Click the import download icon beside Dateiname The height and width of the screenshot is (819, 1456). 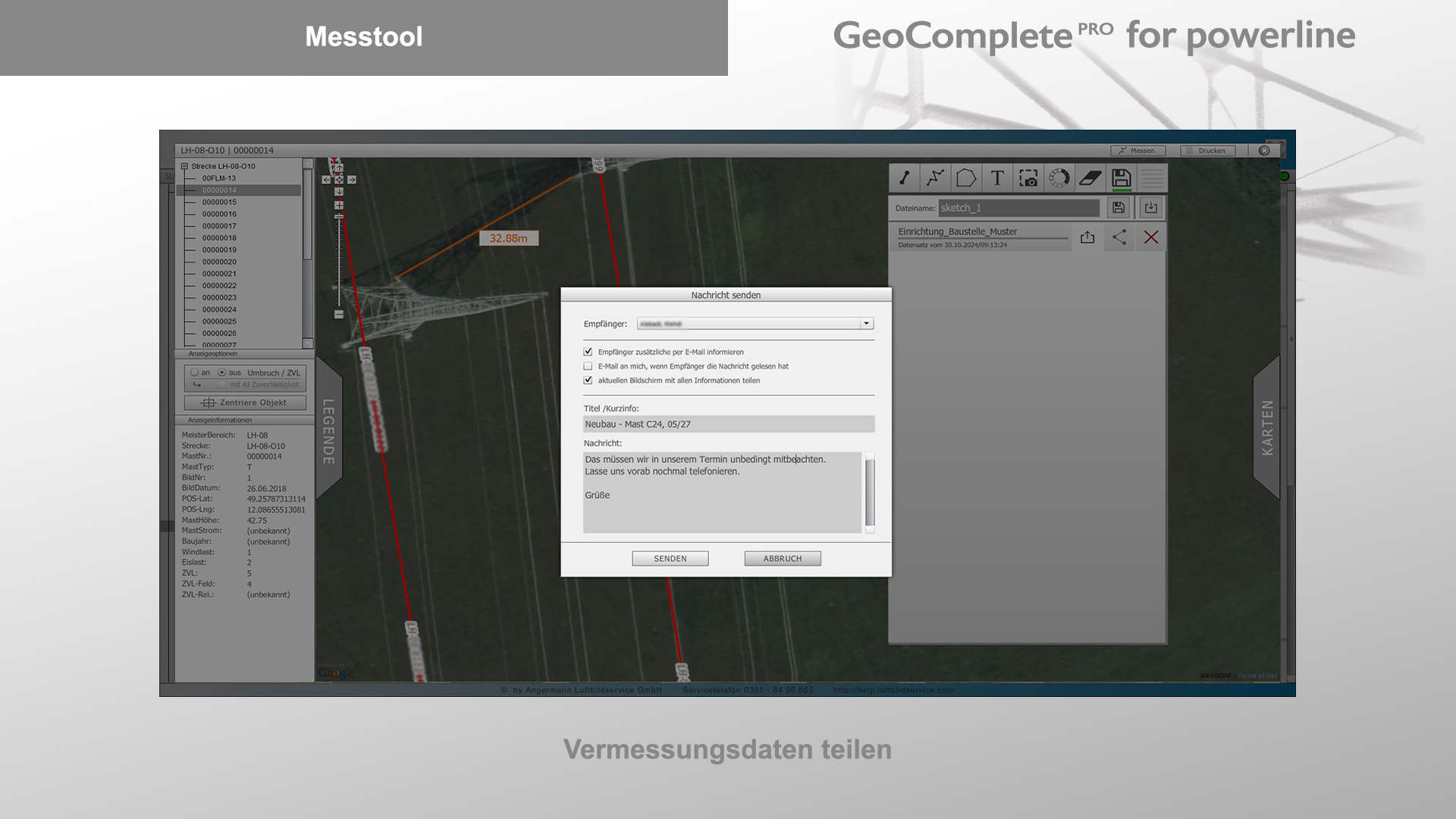pyautogui.click(x=1151, y=208)
